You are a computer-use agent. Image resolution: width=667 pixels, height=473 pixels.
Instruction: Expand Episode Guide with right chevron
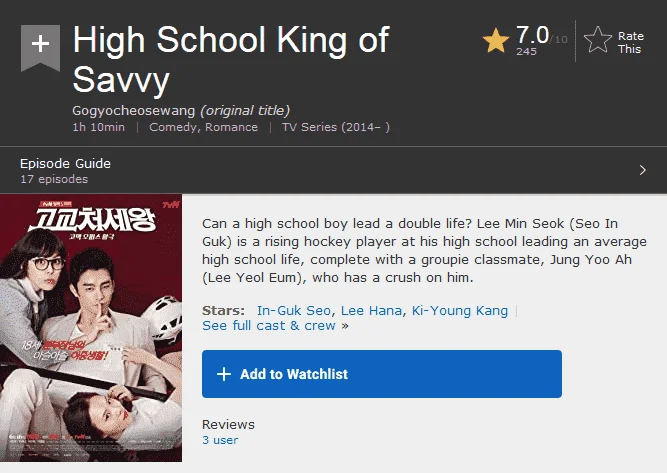(642, 170)
